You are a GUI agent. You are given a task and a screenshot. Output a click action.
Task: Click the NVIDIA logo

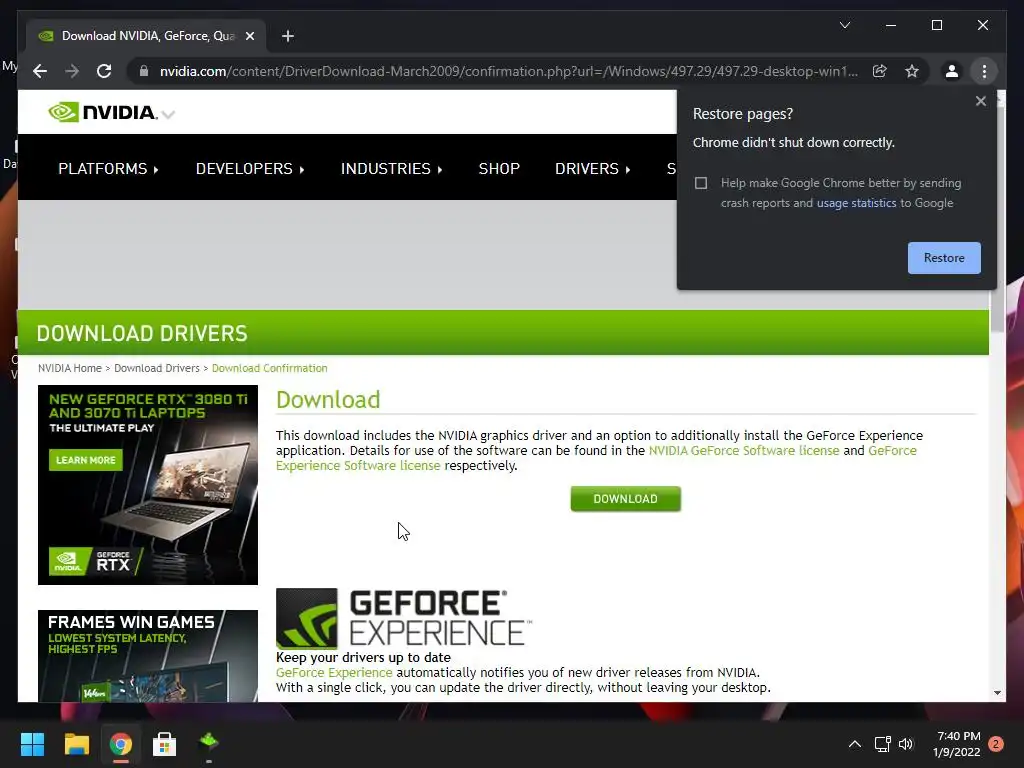(102, 112)
